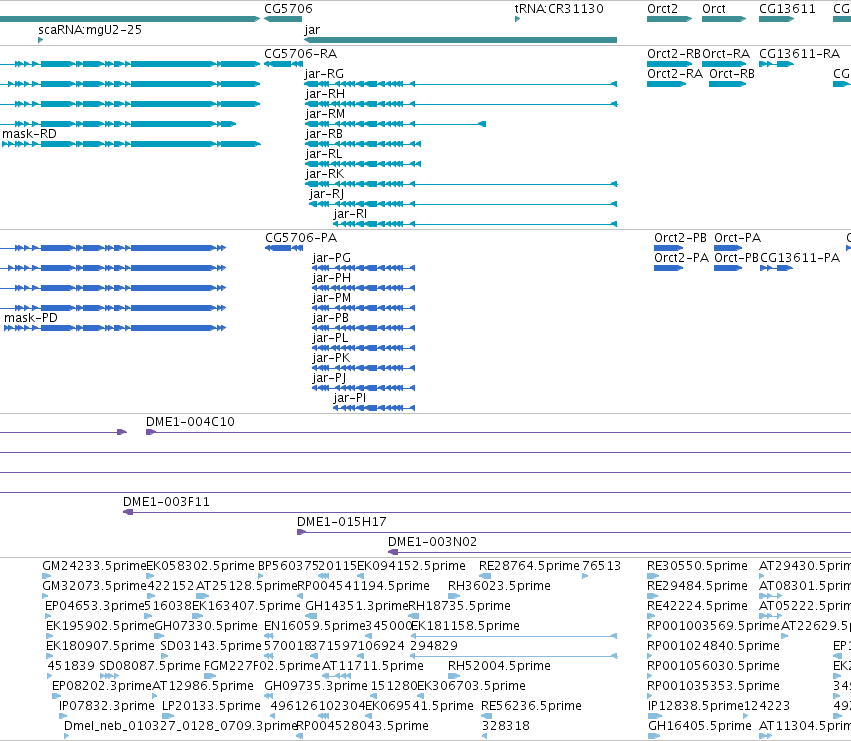851x741 pixels.
Task: Click the RE29484.5prime EST label
Action: (697, 586)
